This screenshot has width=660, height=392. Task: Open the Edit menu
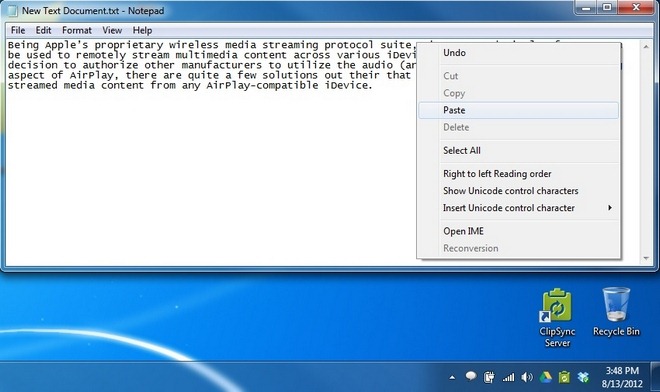43,30
